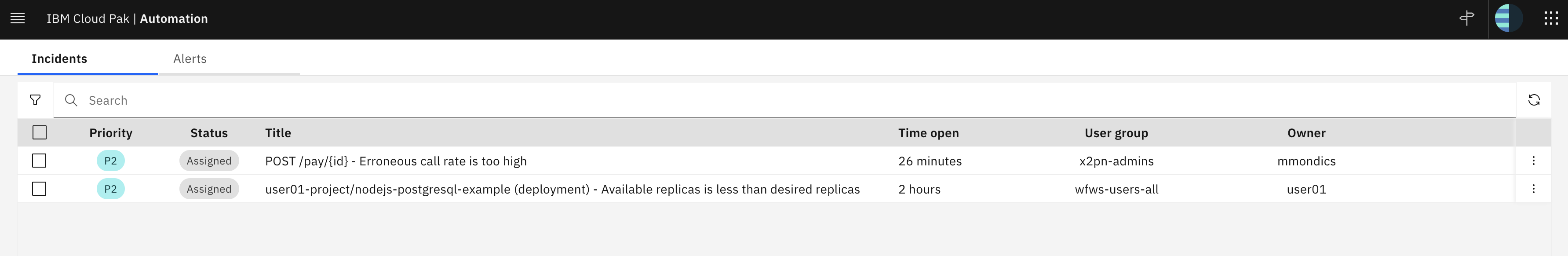Image resolution: width=1568 pixels, height=256 pixels.
Task: Check the POST /pay/{id} incident row checkbox
Action: (40, 160)
